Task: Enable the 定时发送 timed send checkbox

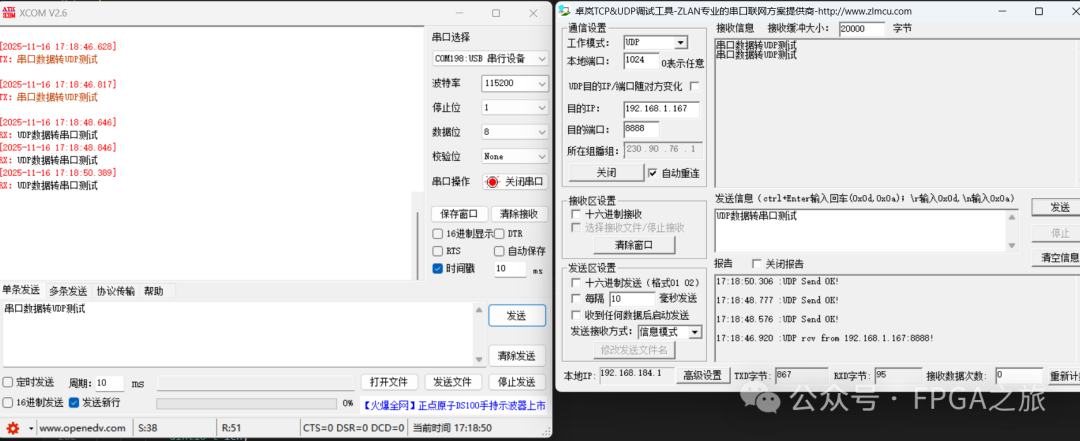Action: (x=8, y=382)
